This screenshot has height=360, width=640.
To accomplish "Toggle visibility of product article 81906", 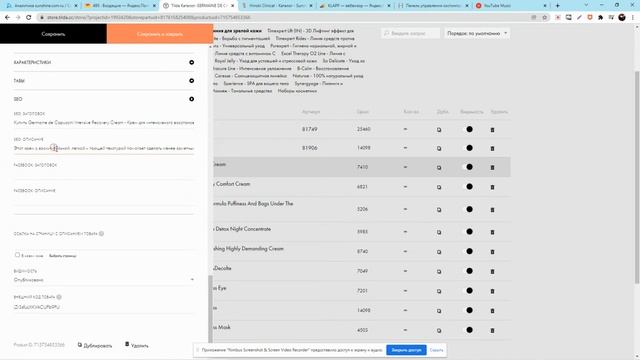I will tap(469, 148).
